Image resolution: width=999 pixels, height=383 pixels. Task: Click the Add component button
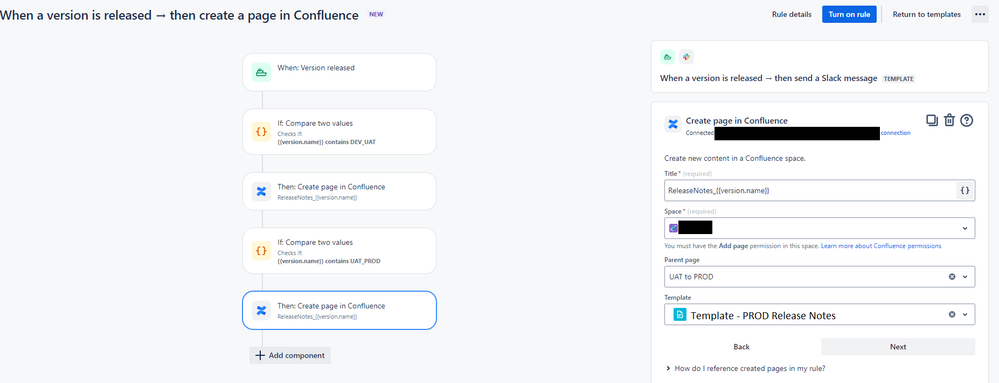coord(291,356)
